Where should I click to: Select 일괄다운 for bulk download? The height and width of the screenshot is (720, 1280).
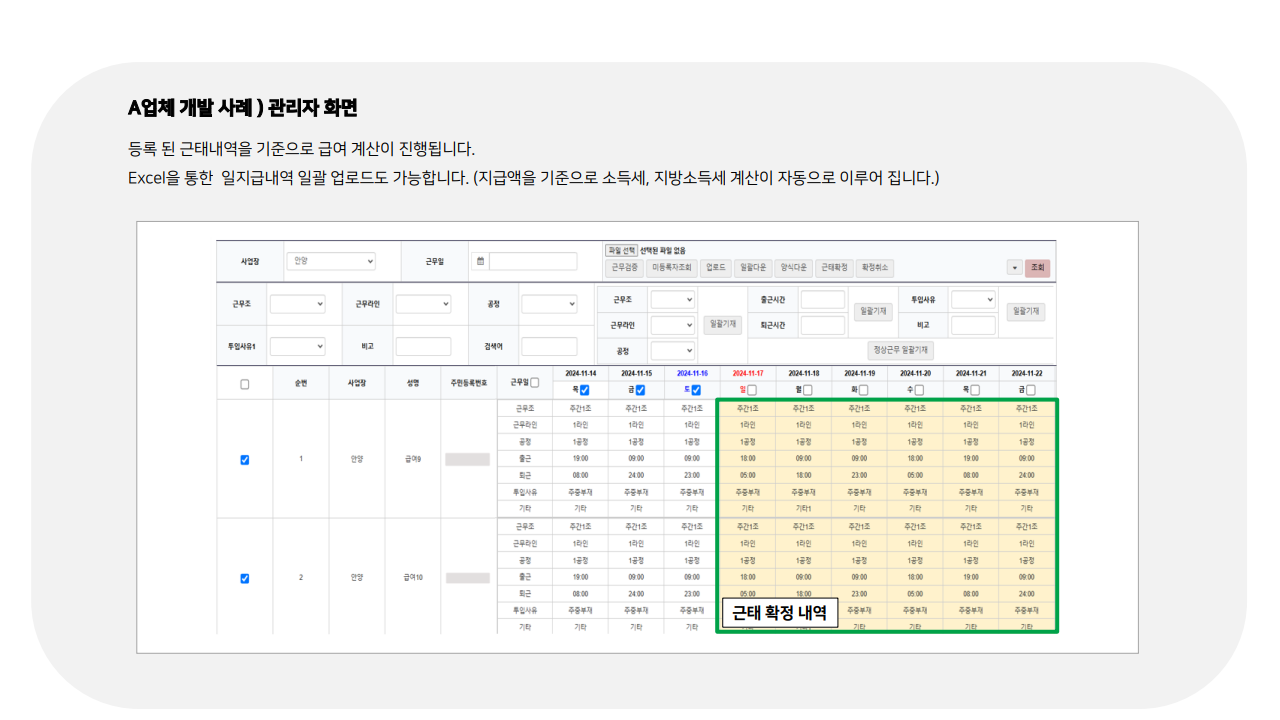754,266
